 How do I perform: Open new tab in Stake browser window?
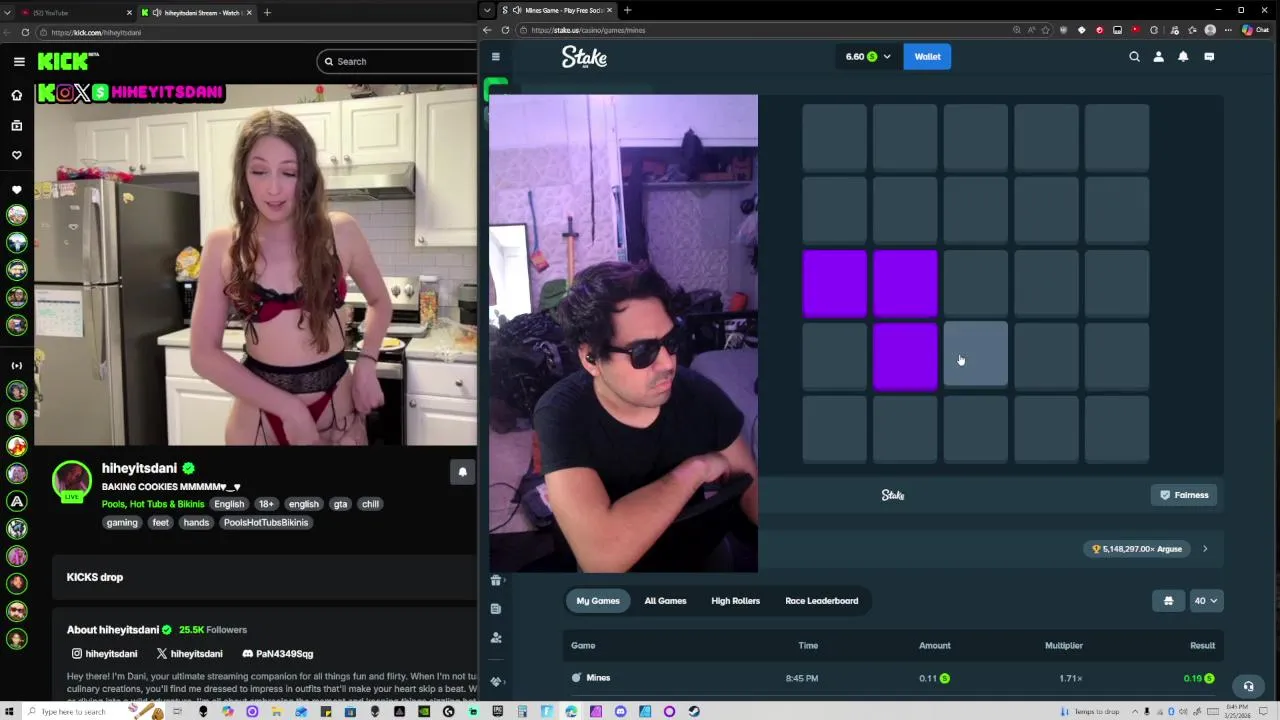[627, 10]
